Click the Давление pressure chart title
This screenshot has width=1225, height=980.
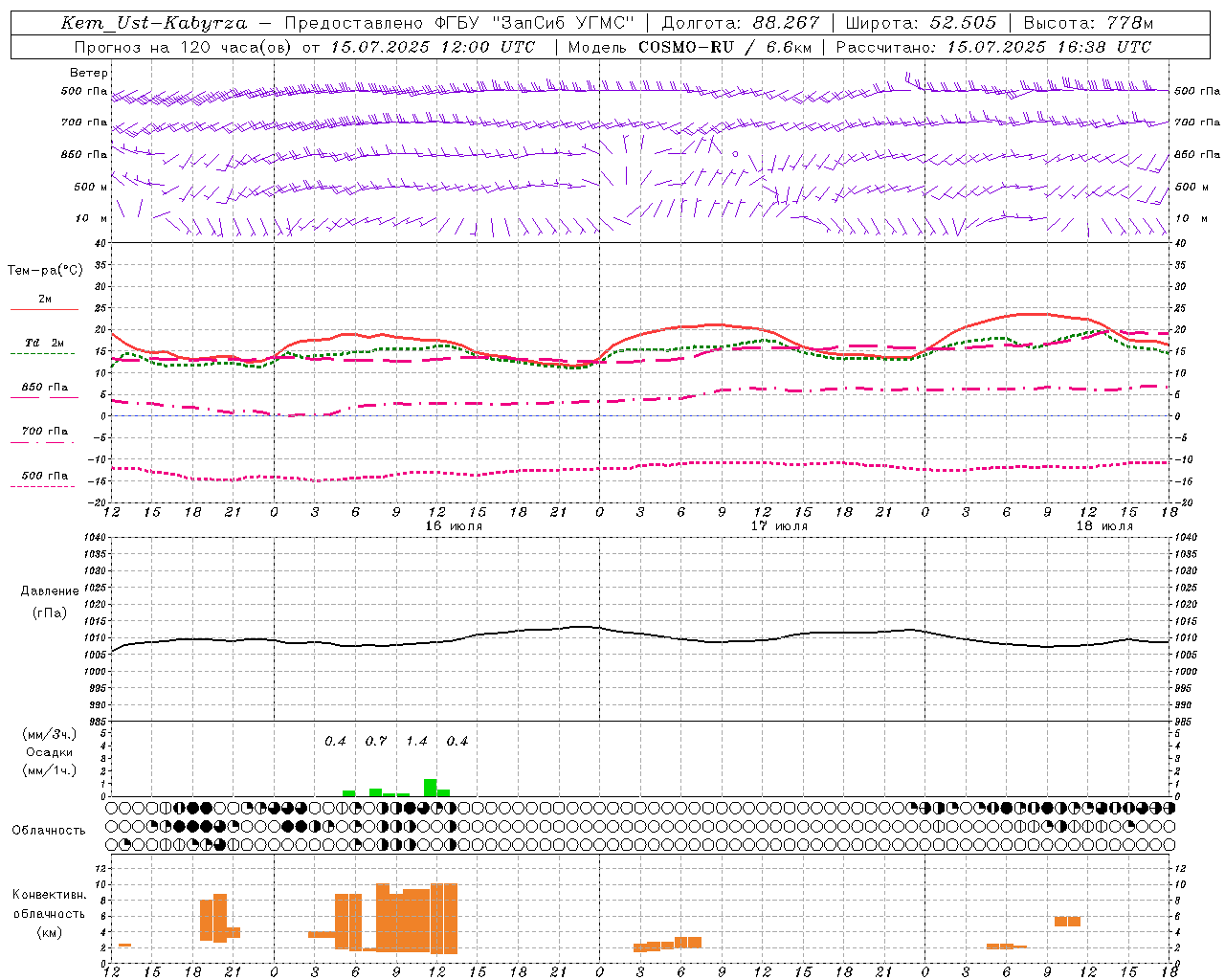pos(50,591)
